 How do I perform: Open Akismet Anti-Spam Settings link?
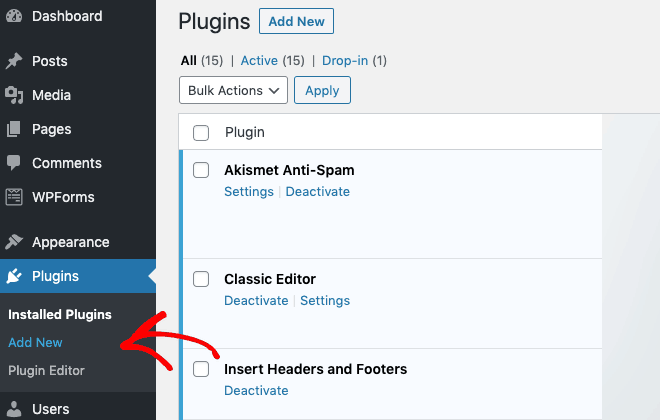pos(249,191)
